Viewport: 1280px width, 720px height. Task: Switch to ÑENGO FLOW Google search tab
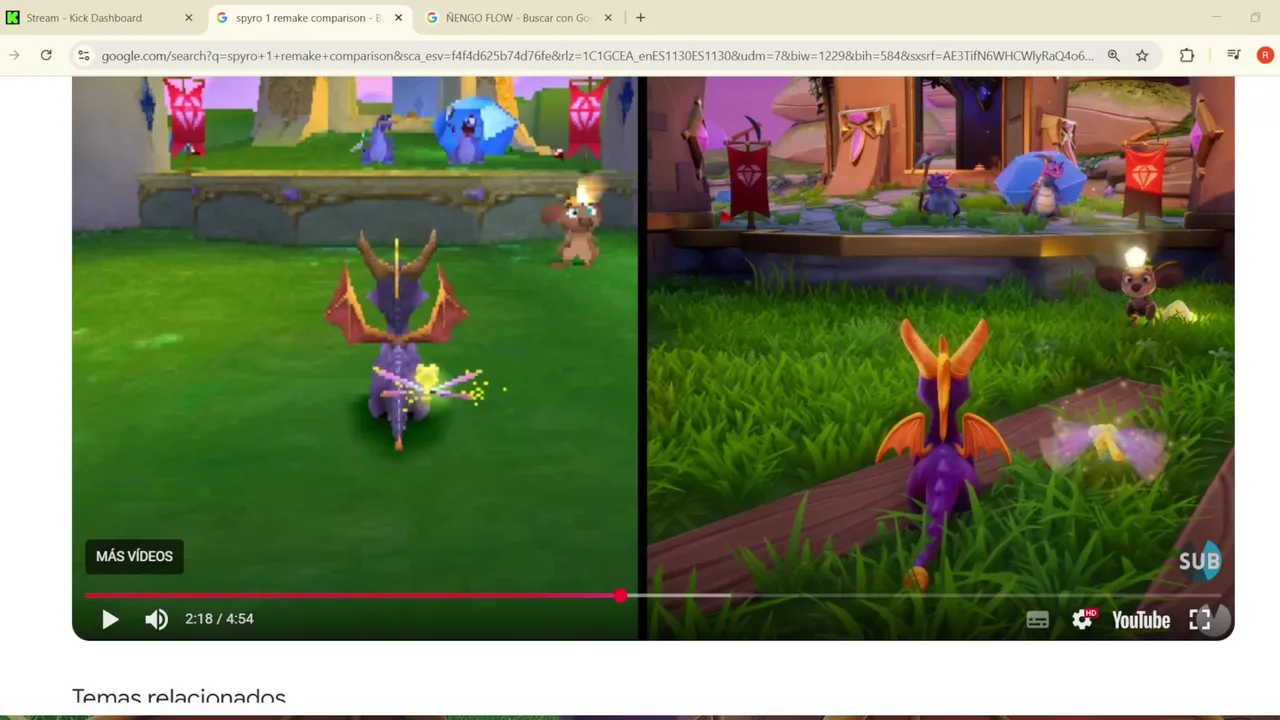[x=518, y=18]
